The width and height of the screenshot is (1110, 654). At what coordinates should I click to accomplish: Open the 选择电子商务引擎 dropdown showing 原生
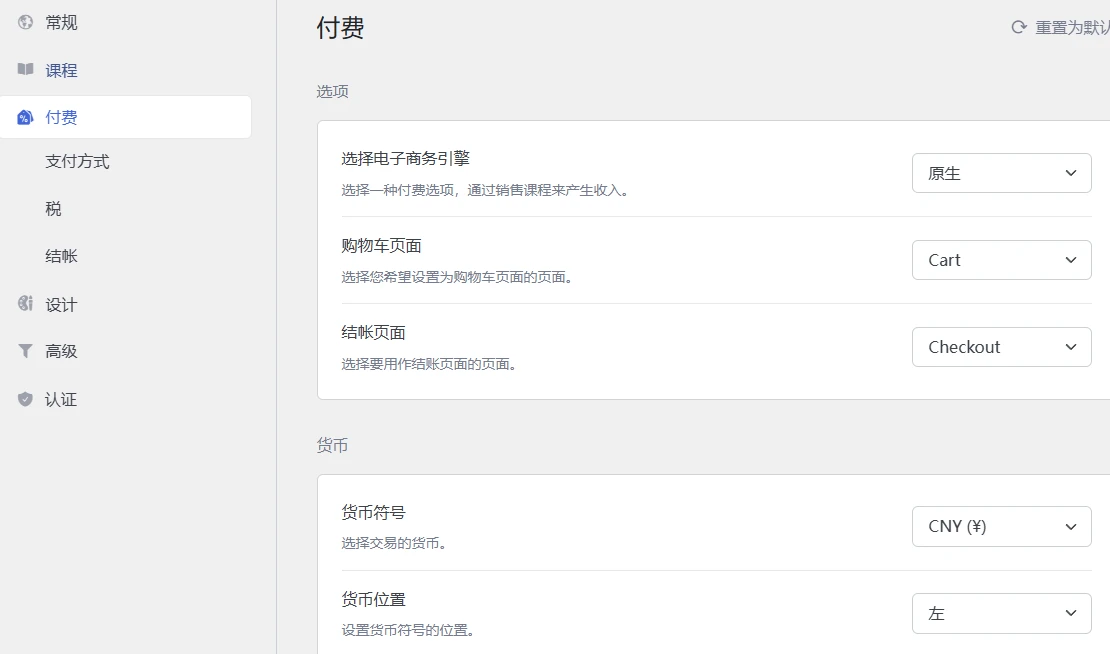pyautogui.click(x=1001, y=172)
